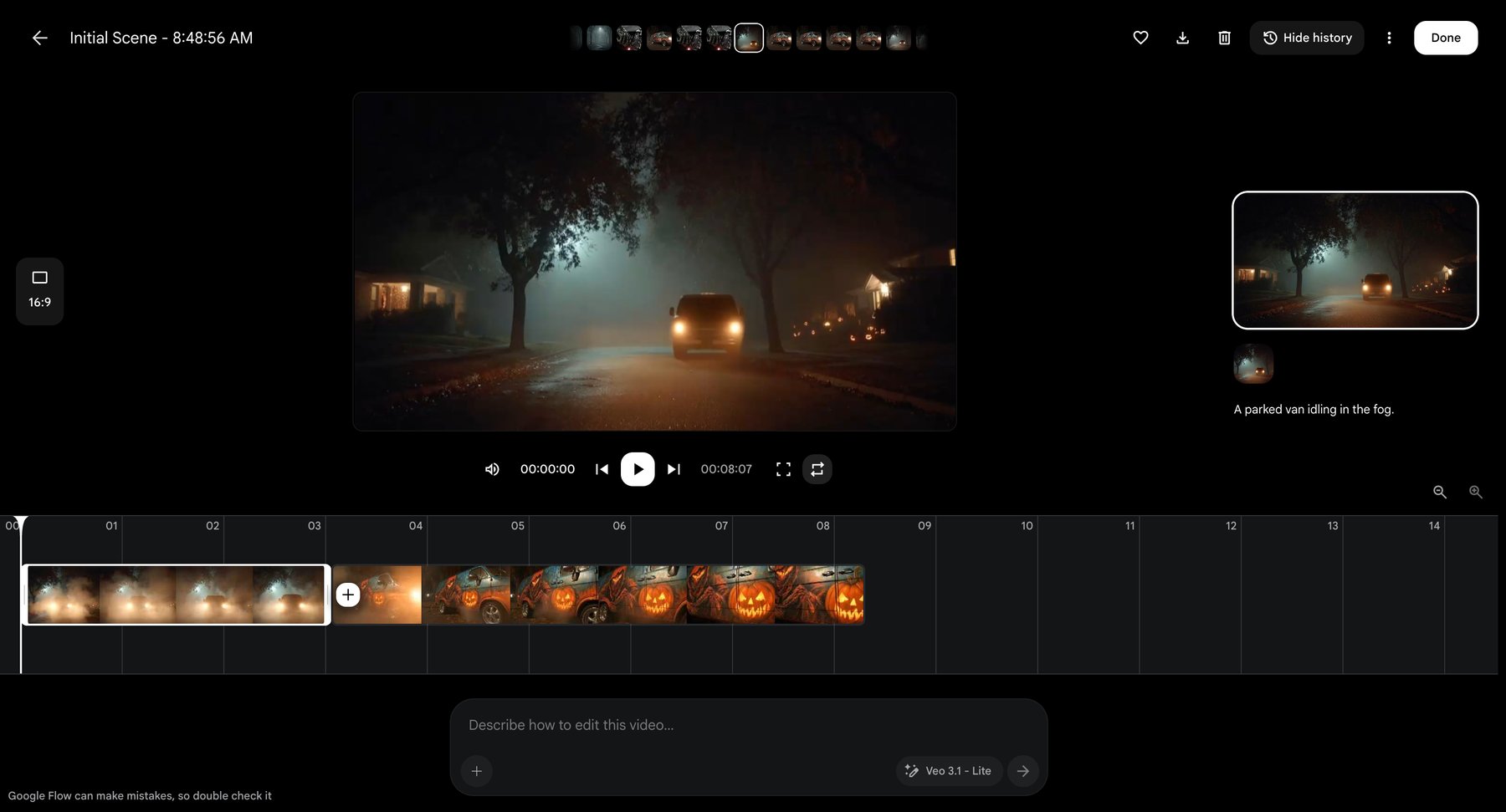Click the Hide history button
The height and width of the screenshot is (812, 1506).
click(1307, 38)
